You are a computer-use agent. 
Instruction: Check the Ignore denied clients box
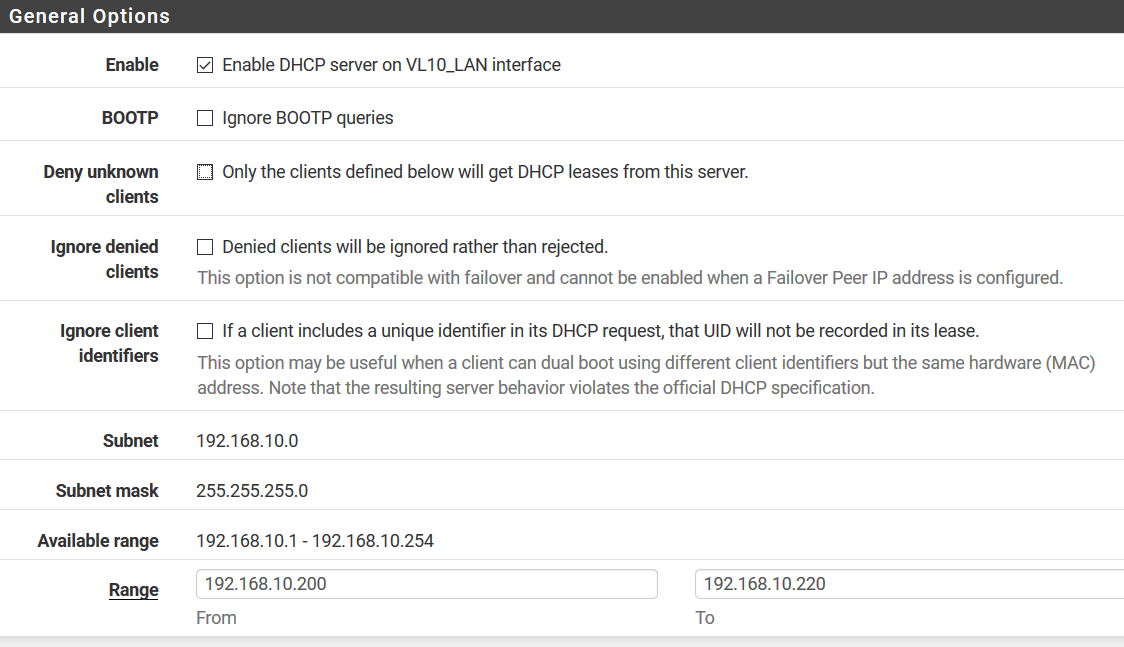coord(205,247)
